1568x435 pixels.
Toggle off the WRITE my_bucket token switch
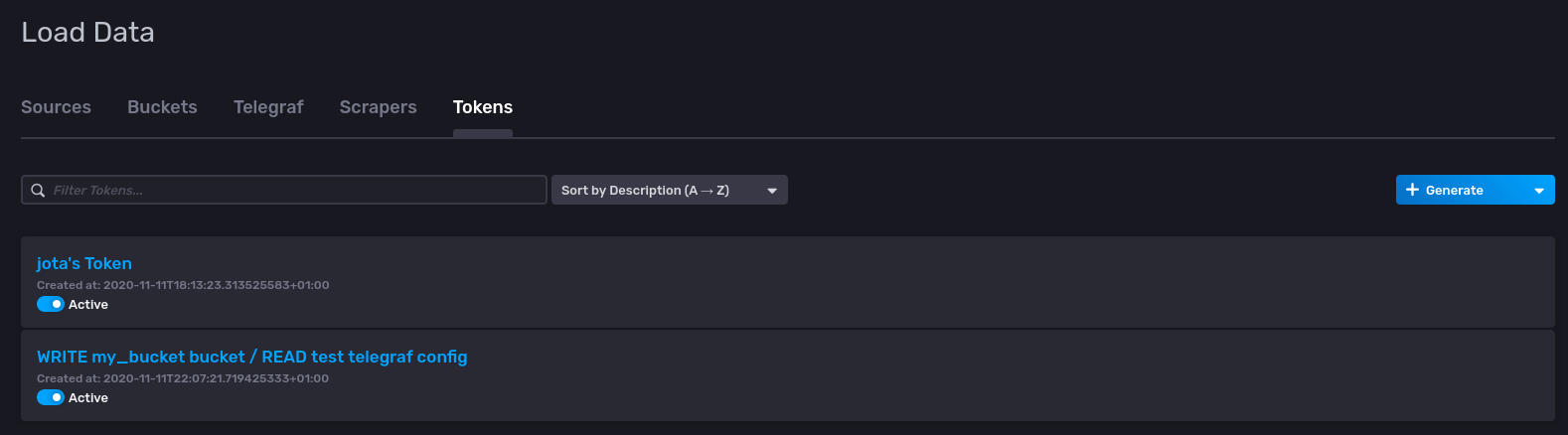click(x=51, y=397)
